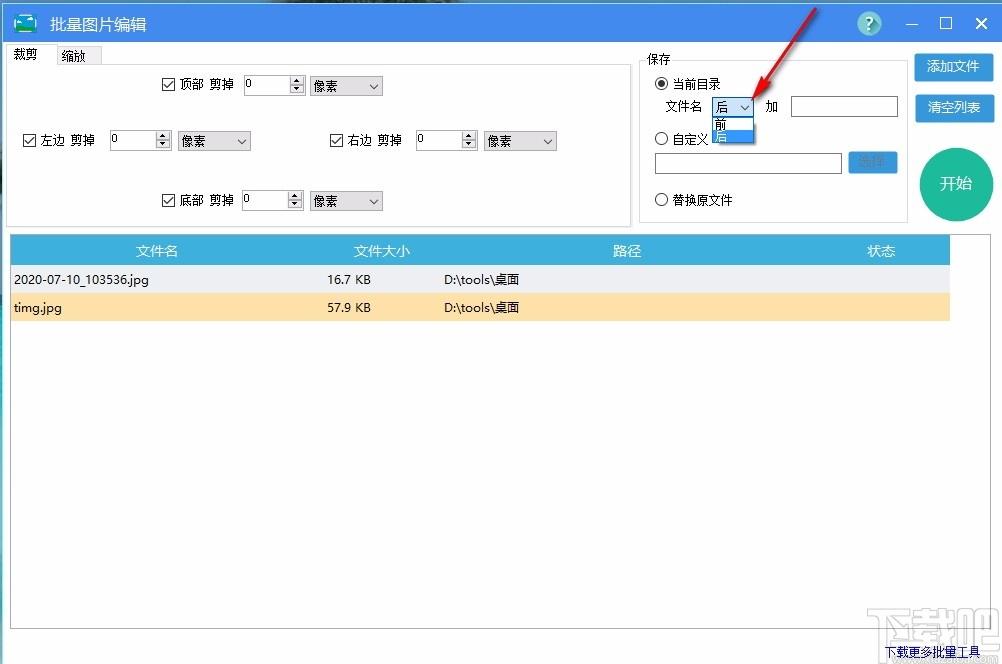Image resolution: width=1002 pixels, height=664 pixels.
Task: Click the 状态 column header
Action: pos(881,251)
